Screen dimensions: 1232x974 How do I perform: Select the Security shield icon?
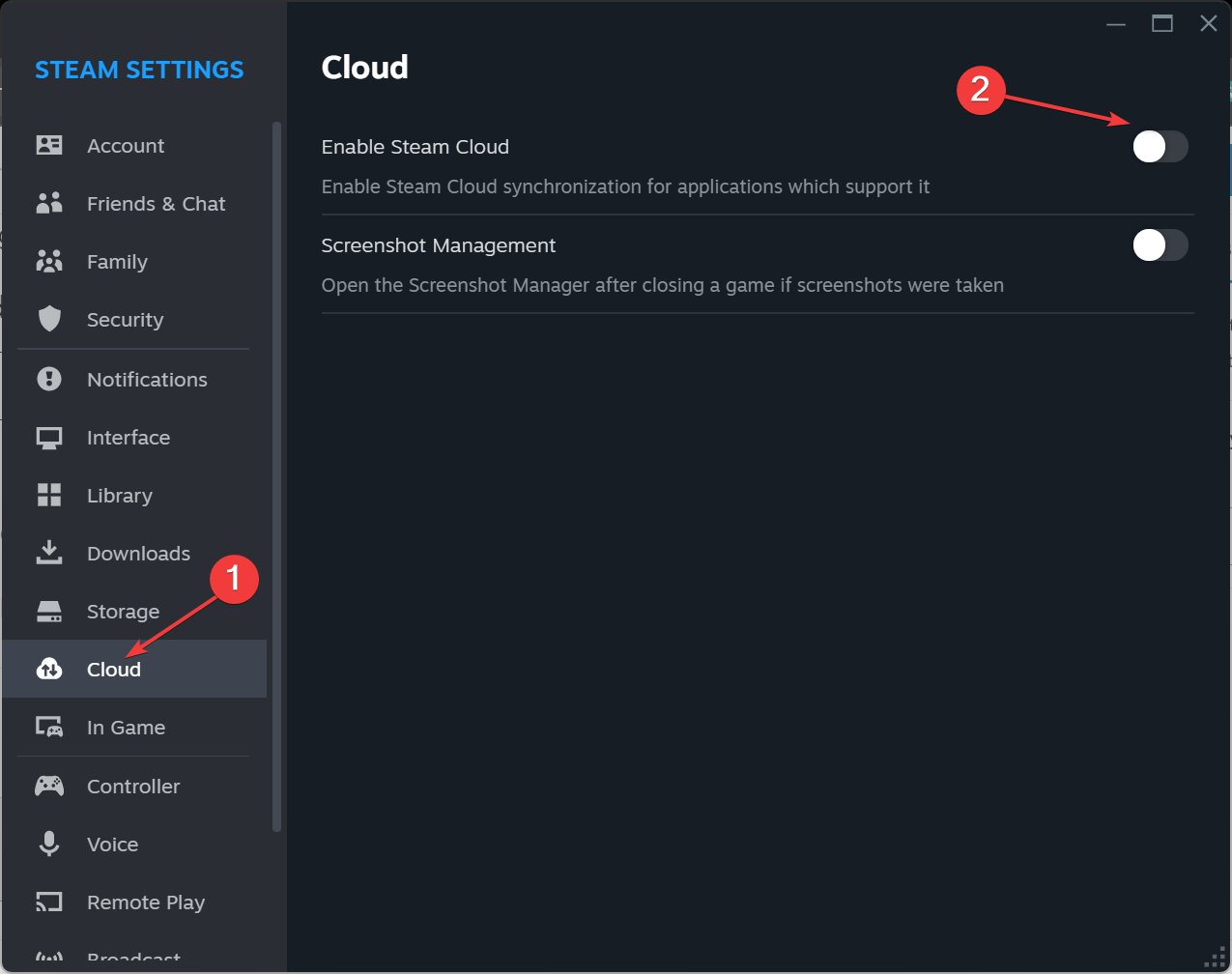pos(49,319)
